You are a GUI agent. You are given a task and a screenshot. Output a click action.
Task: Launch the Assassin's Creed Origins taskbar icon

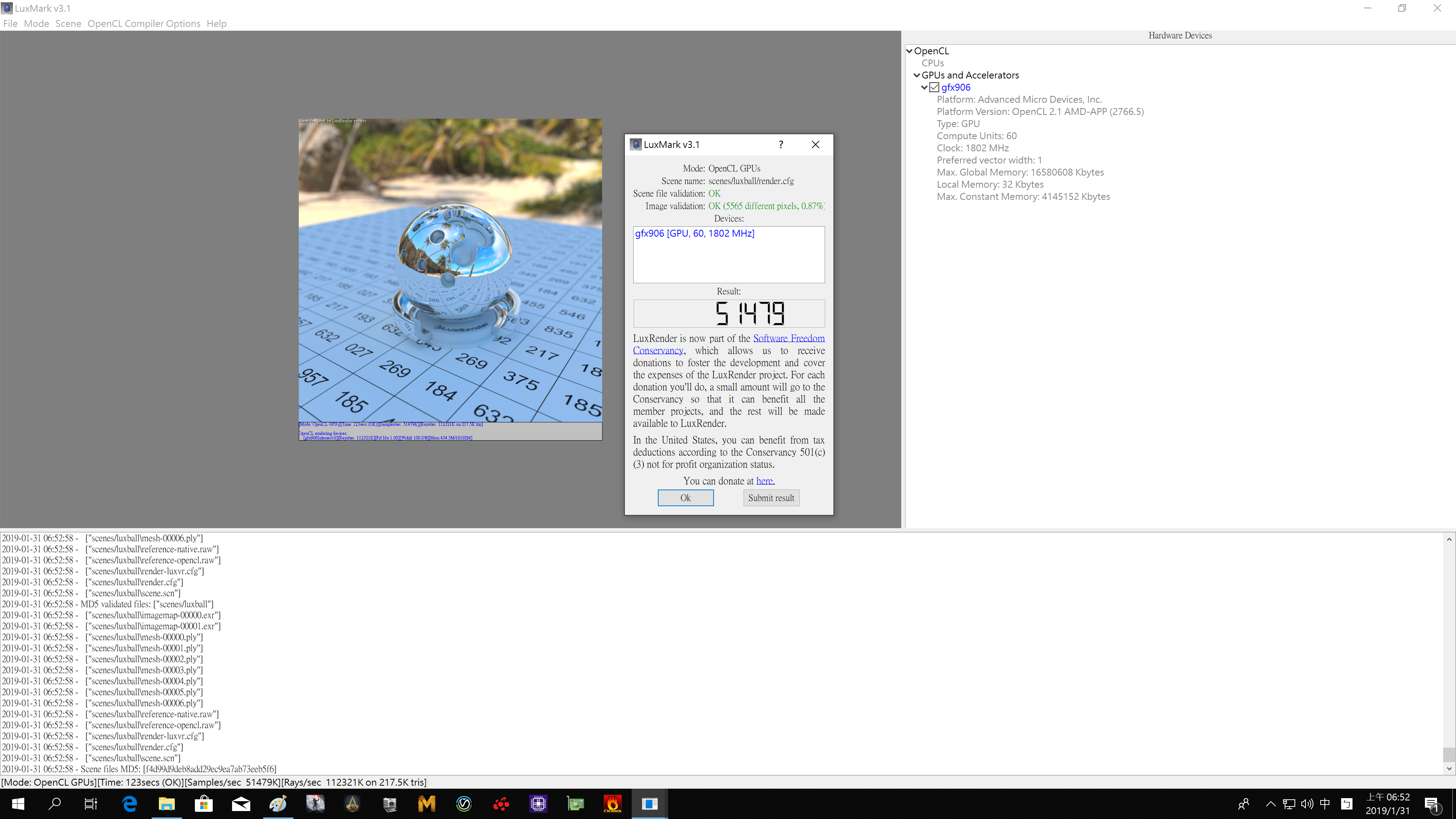[x=352, y=804]
